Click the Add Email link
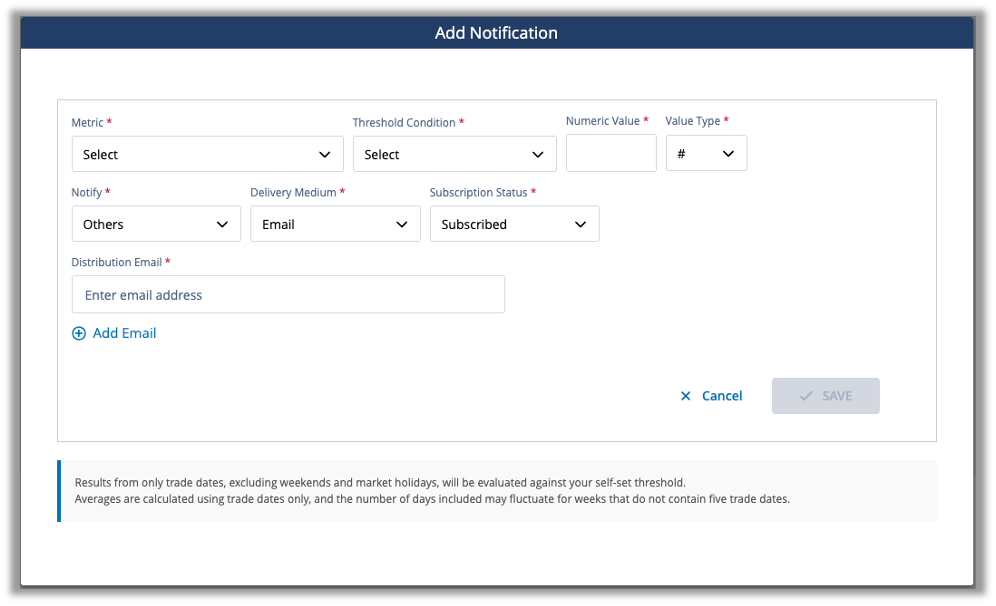Screen dimensions: 996x606 (x=124, y=334)
